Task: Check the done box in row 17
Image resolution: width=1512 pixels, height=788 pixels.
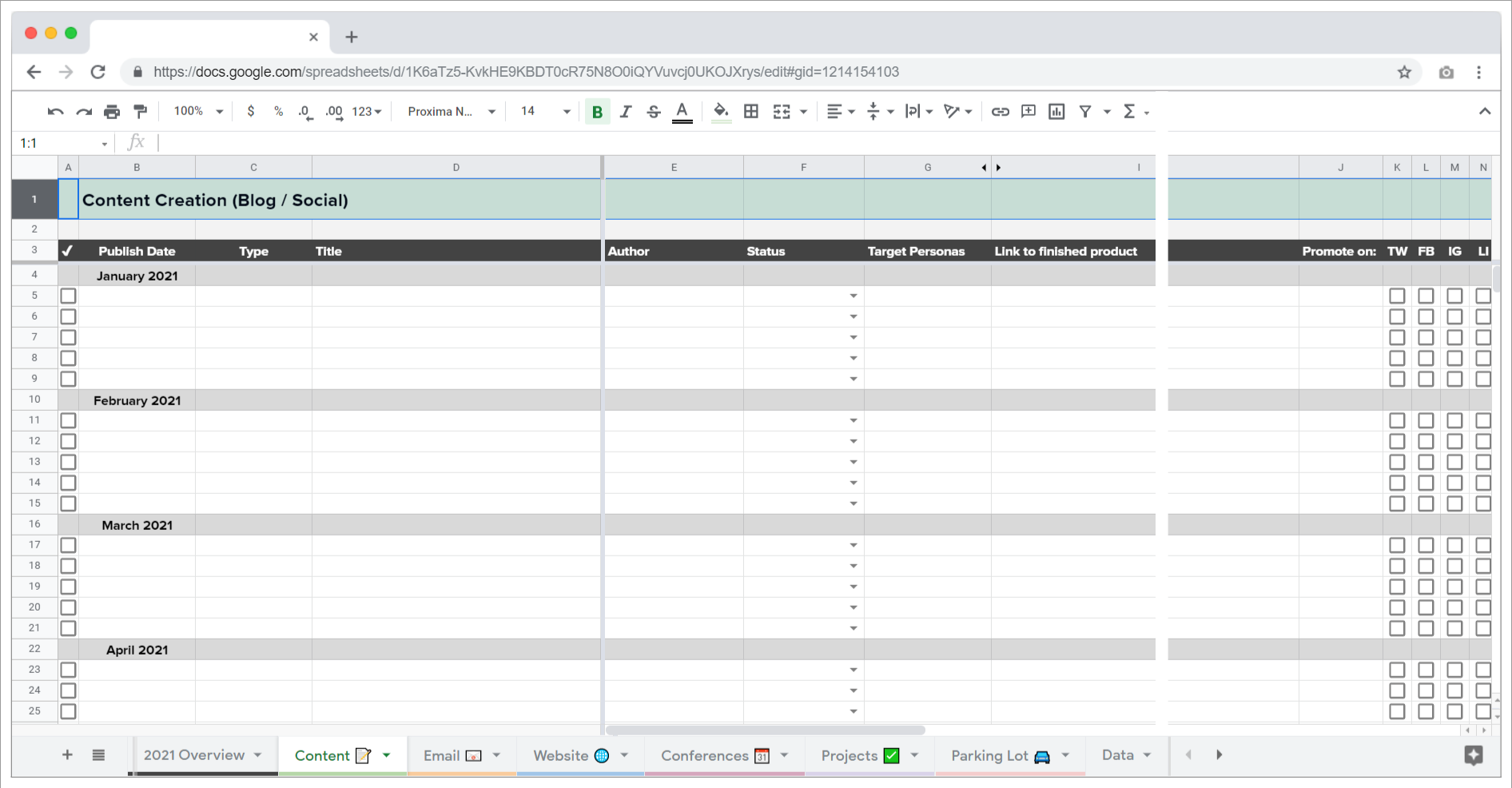Action: 69,545
